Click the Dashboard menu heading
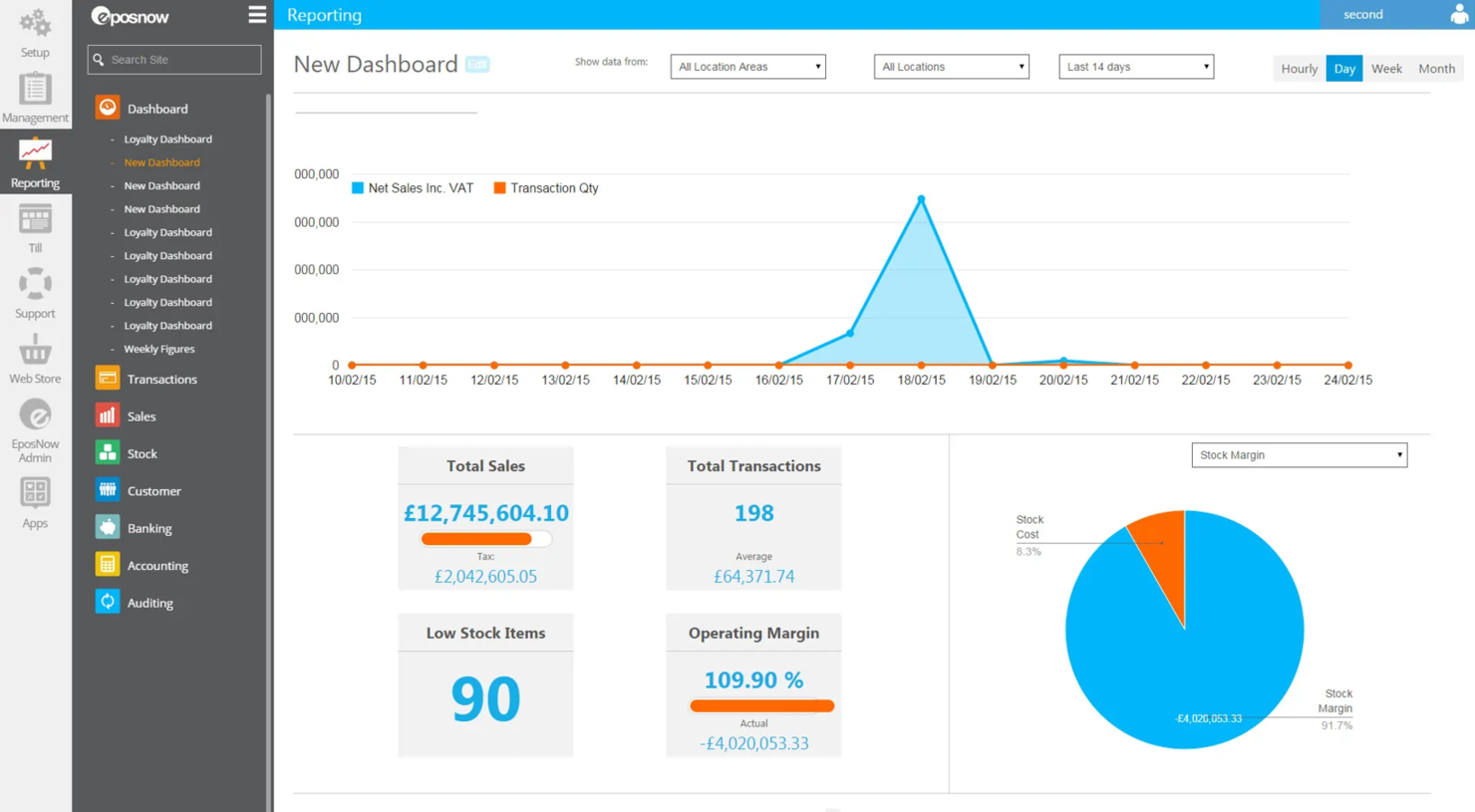The image size is (1475, 812). 157,109
